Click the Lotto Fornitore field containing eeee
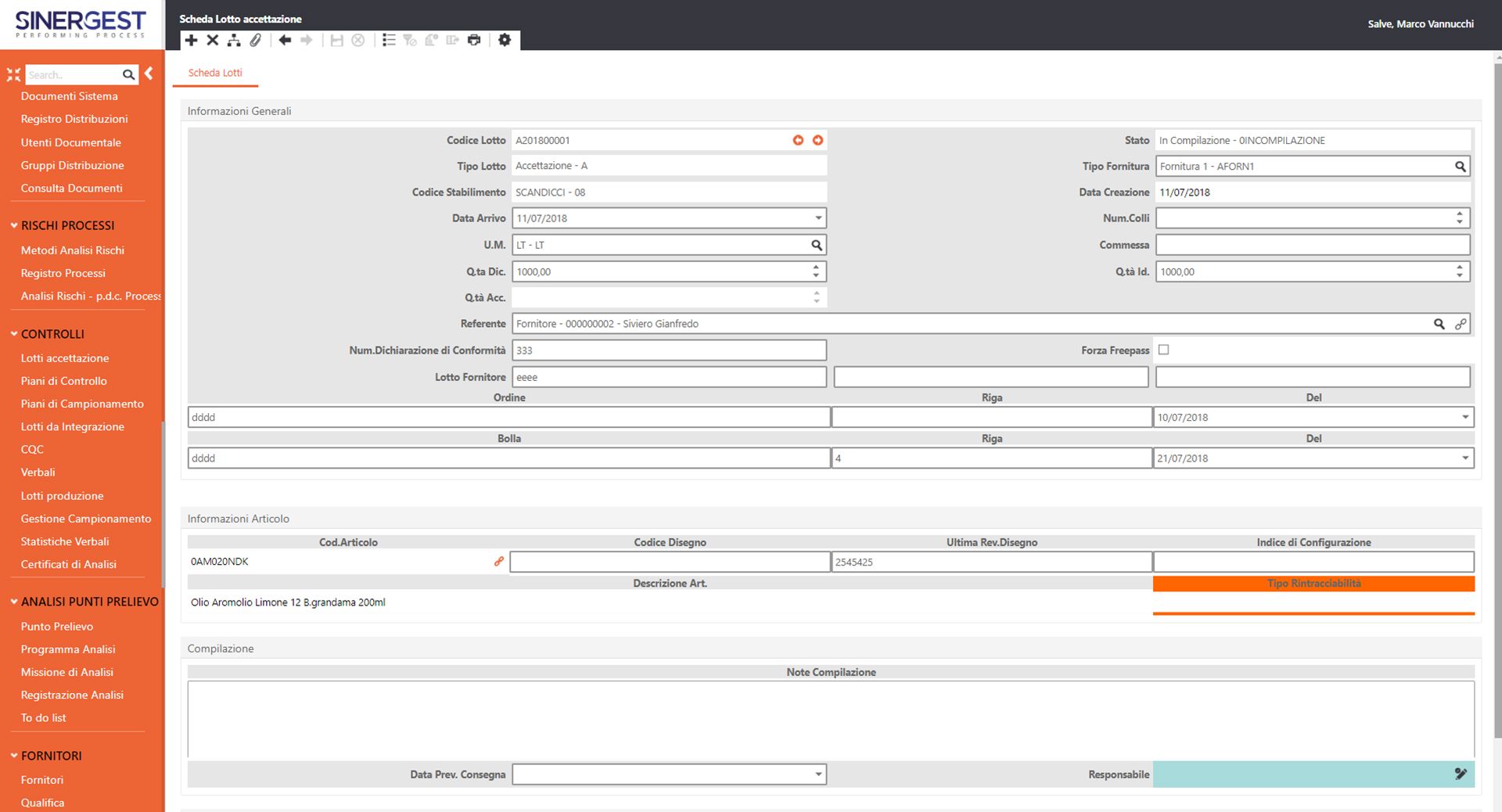The image size is (1502, 812). coord(669,377)
